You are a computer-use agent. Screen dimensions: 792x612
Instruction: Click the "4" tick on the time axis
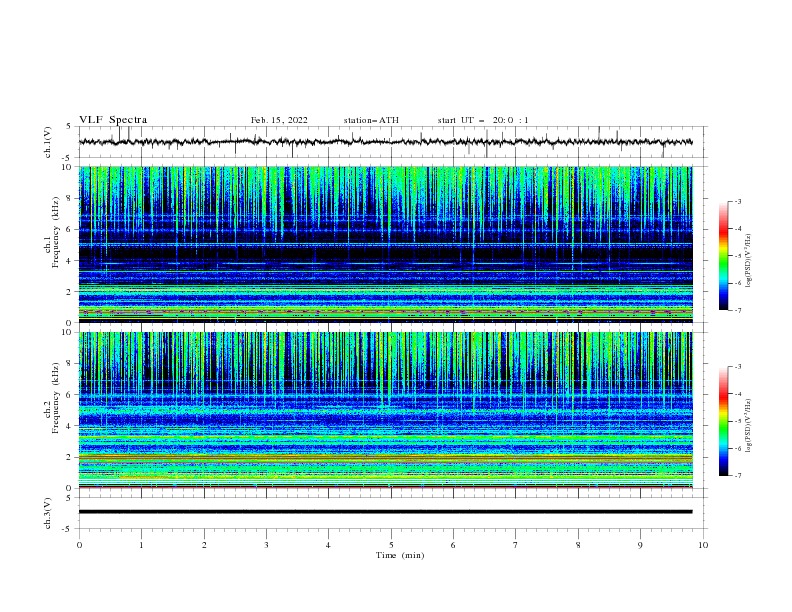click(x=328, y=545)
